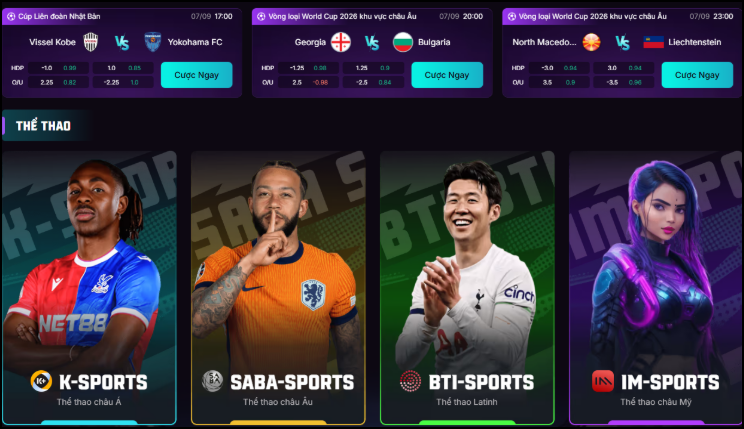
Task: Open the BTI-SPORTS card
Action: [x=467, y=288]
